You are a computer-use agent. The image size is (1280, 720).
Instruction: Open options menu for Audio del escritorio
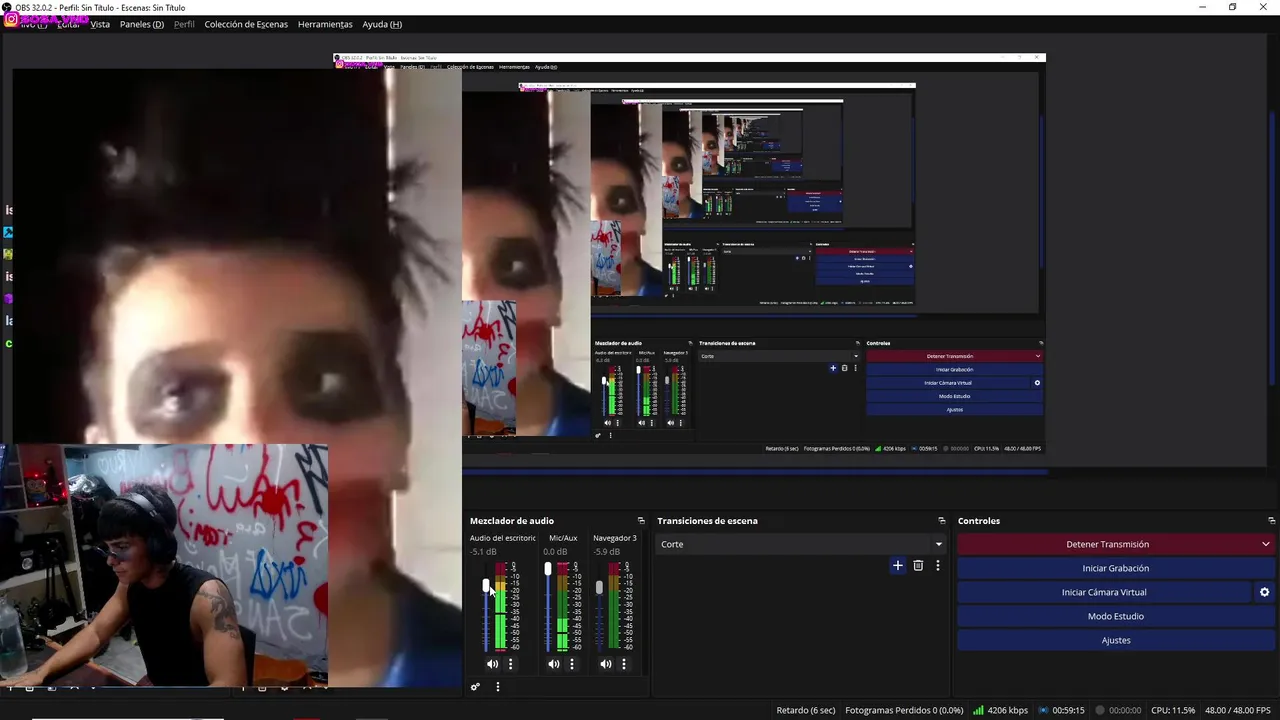pyautogui.click(x=510, y=664)
